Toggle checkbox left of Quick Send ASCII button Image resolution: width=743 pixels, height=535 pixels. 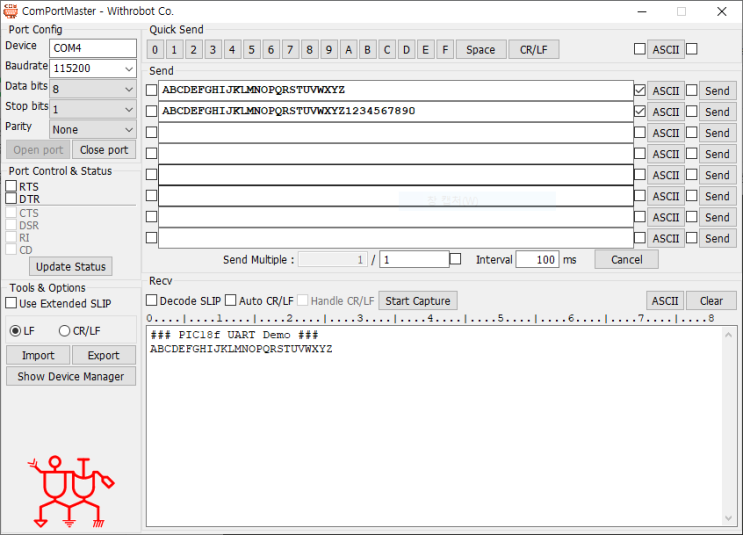click(640, 49)
